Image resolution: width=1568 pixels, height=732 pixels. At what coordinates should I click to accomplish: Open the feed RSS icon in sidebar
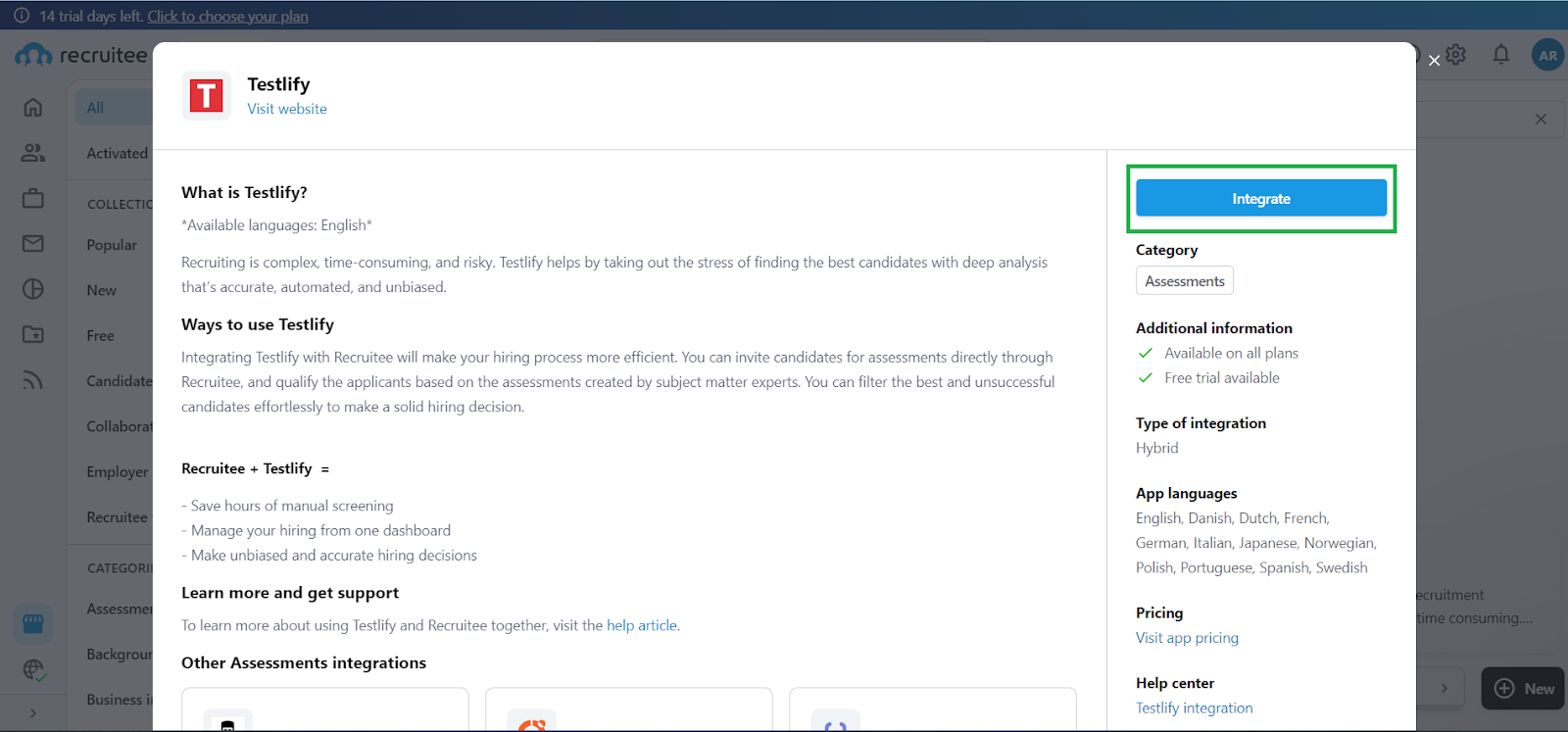coord(33,380)
